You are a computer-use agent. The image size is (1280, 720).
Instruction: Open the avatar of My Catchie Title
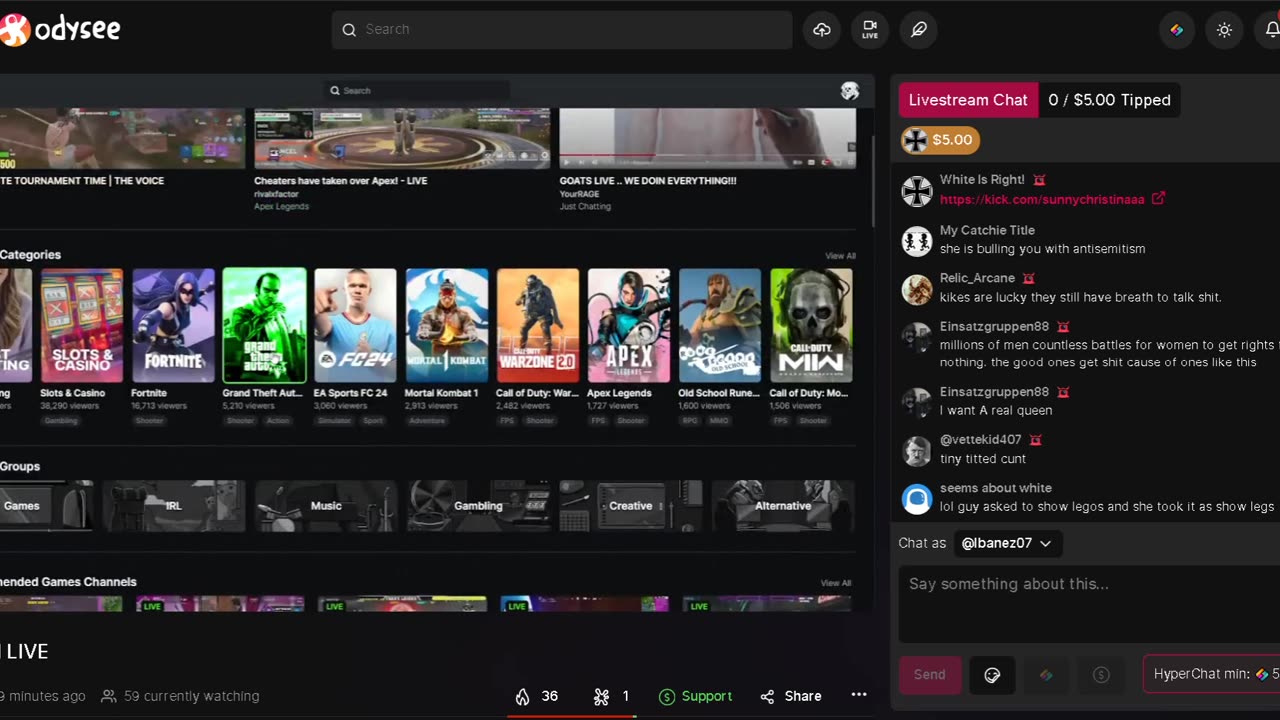point(917,240)
